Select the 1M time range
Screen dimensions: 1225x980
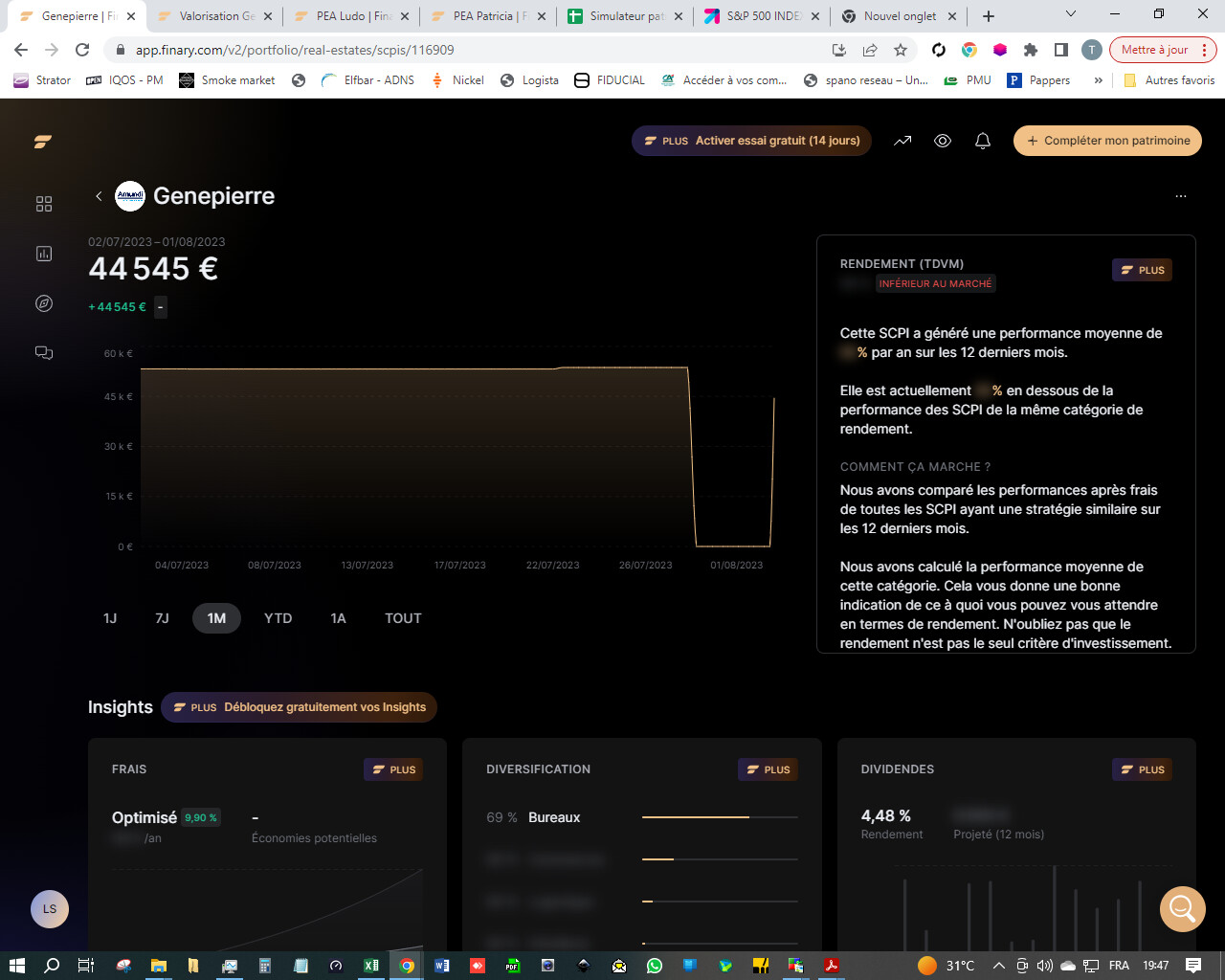216,618
